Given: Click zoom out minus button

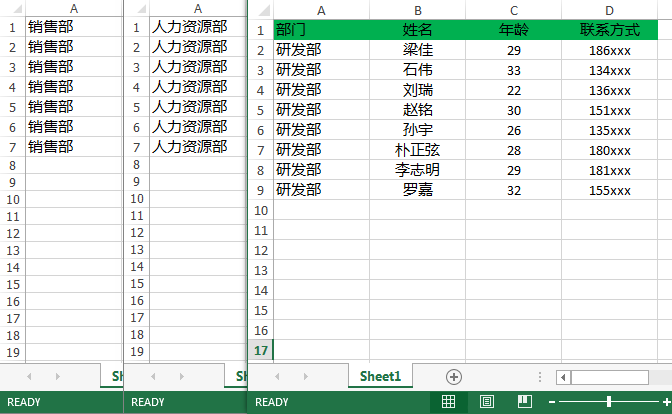Looking at the screenshot, I should 552,402.
